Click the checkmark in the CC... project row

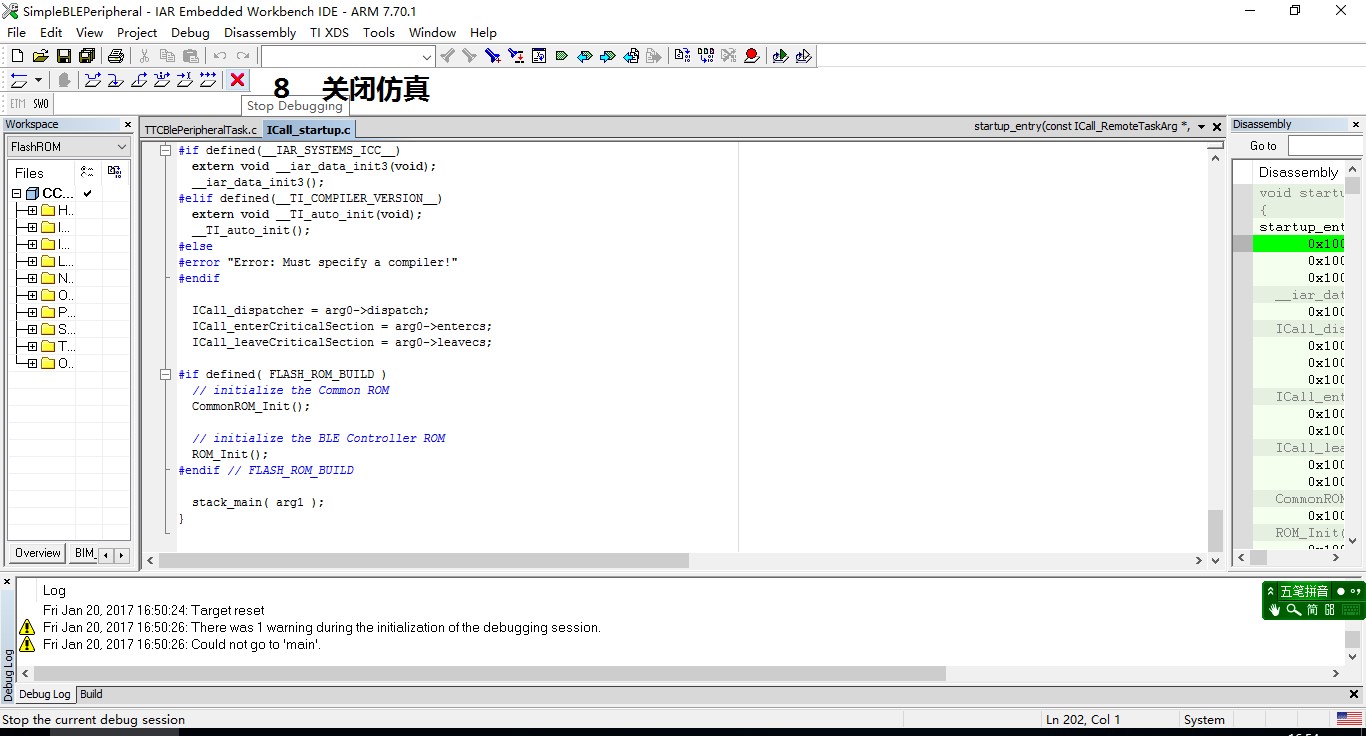coord(88,193)
